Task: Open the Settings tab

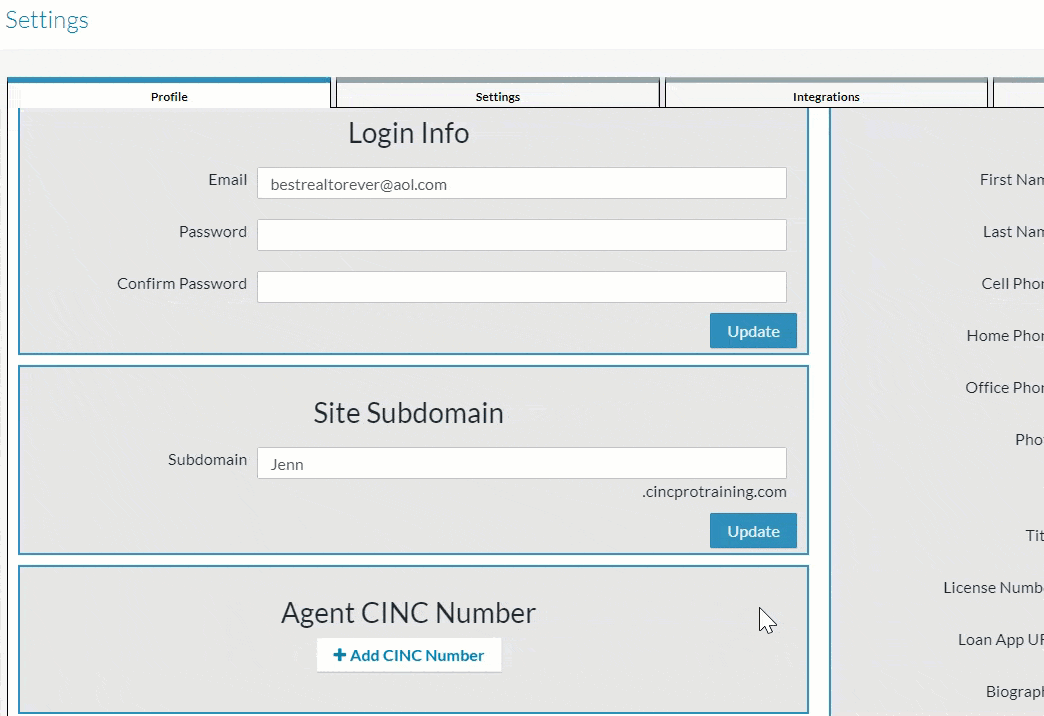Action: tap(497, 96)
